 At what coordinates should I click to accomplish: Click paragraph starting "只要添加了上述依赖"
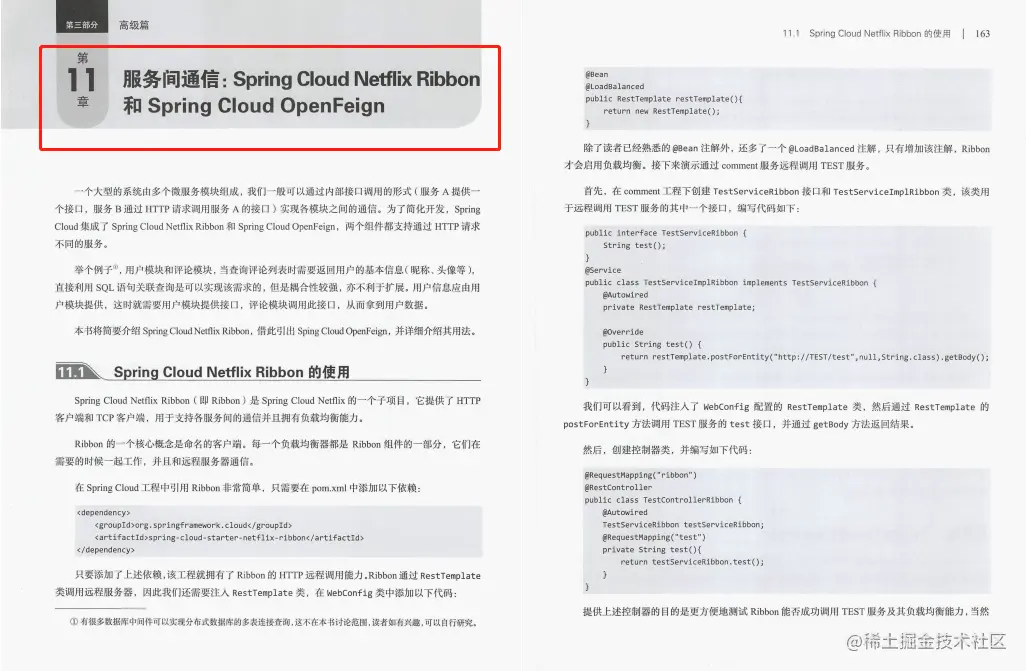click(268, 584)
